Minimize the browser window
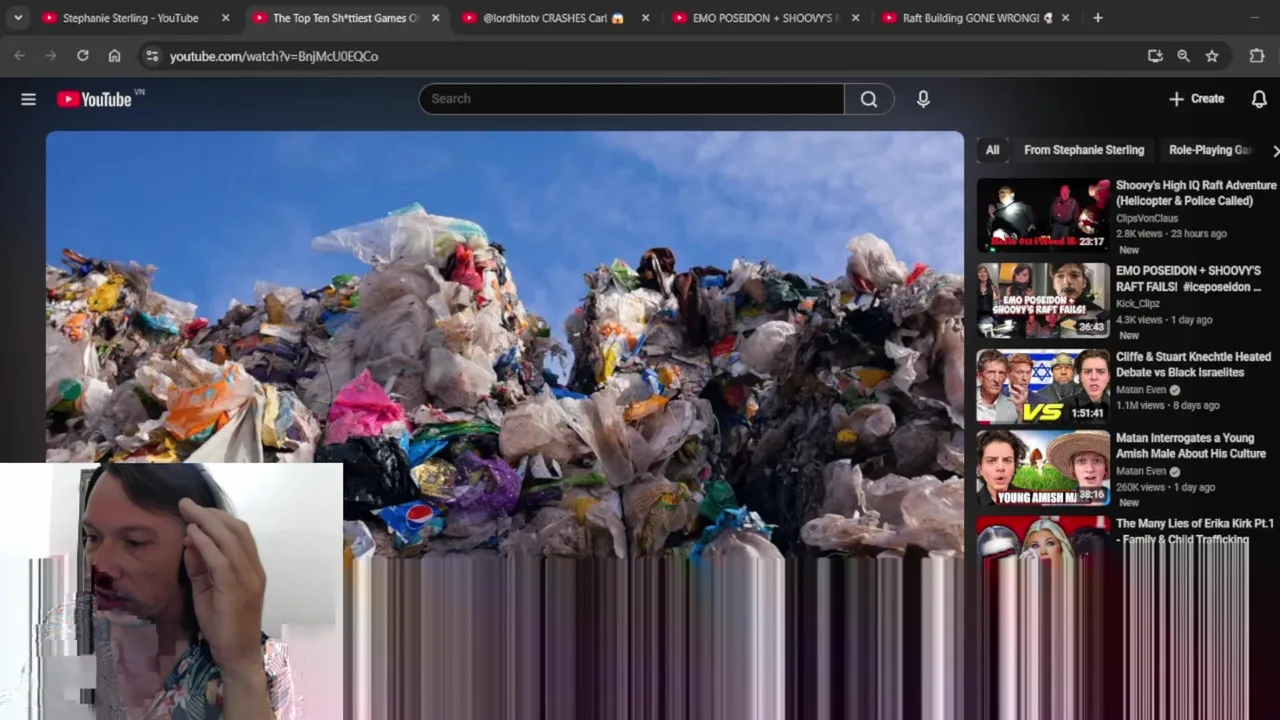1280x720 pixels. coord(1254,18)
